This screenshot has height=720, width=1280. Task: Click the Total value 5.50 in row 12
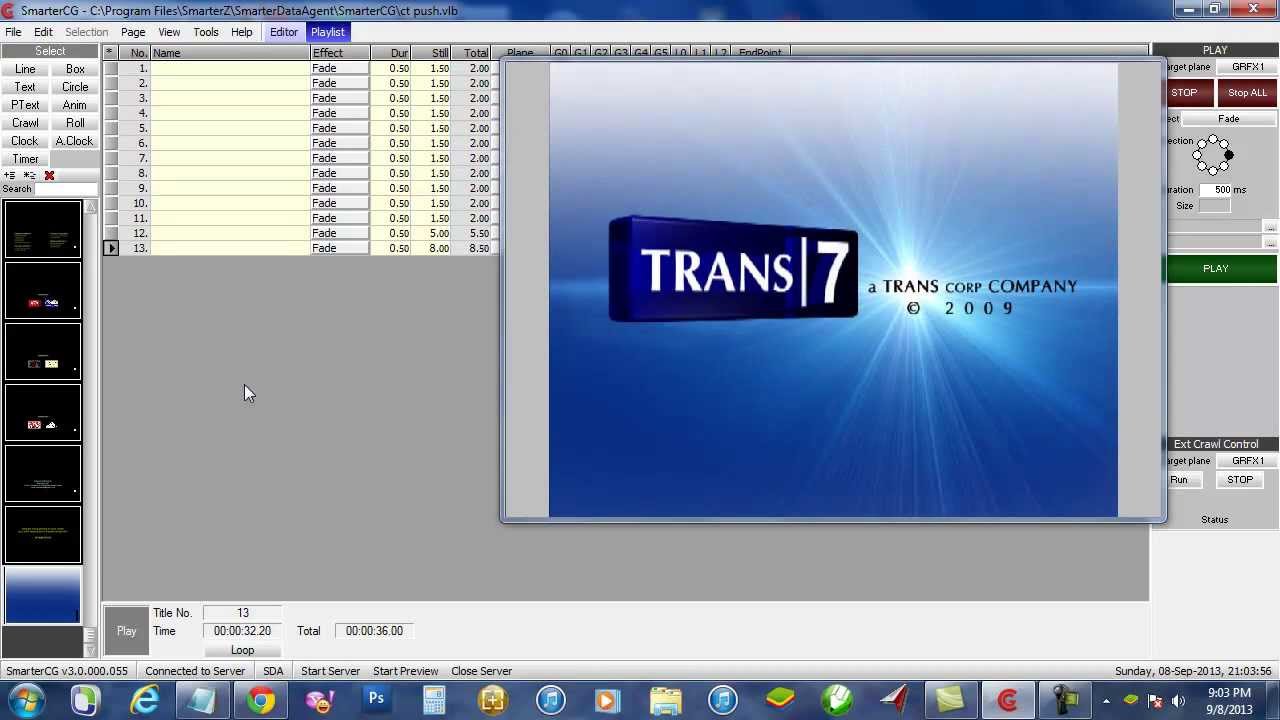471,234
